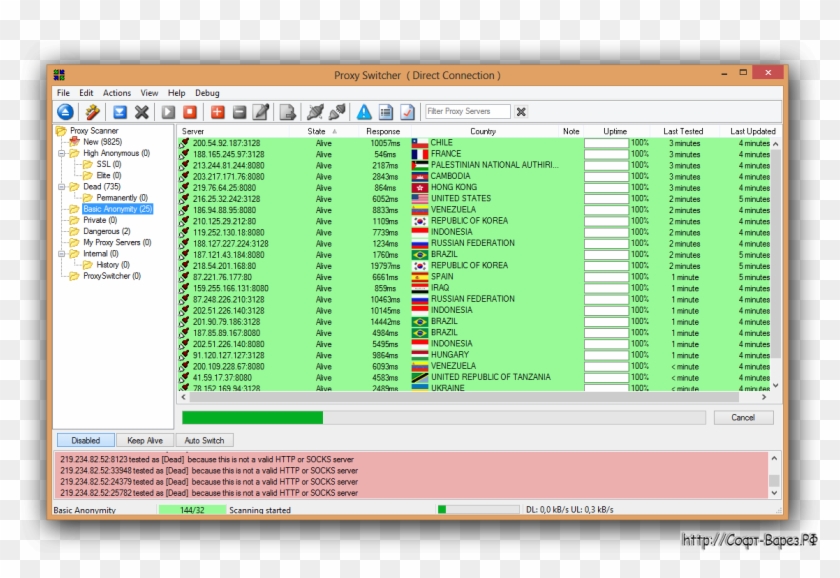Select the Private (0) folder

[x=100, y=220]
